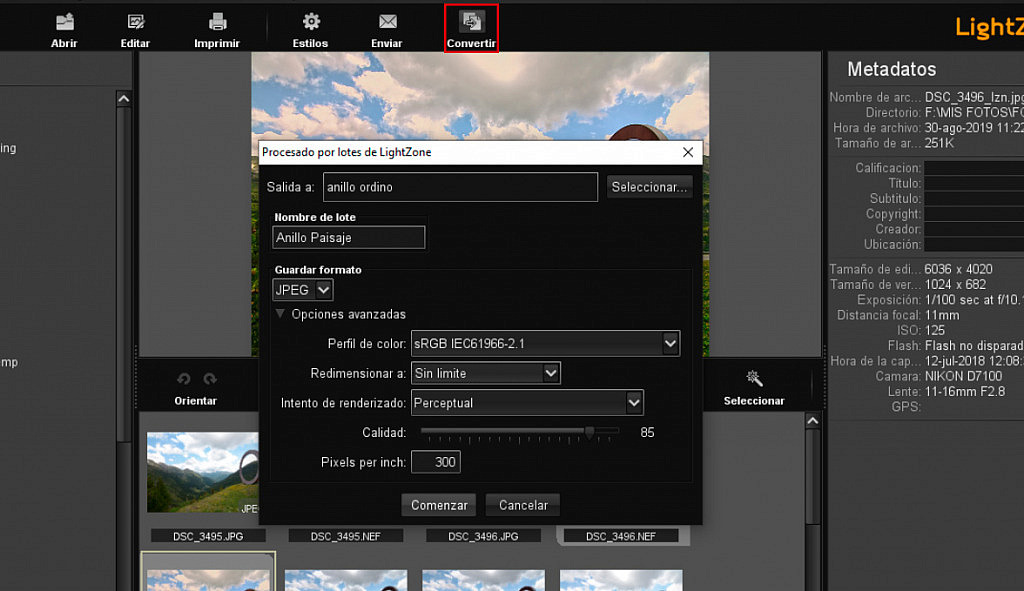The width and height of the screenshot is (1024, 591).
Task: Open the Guardar formato JPEG dropdown
Action: 302,289
